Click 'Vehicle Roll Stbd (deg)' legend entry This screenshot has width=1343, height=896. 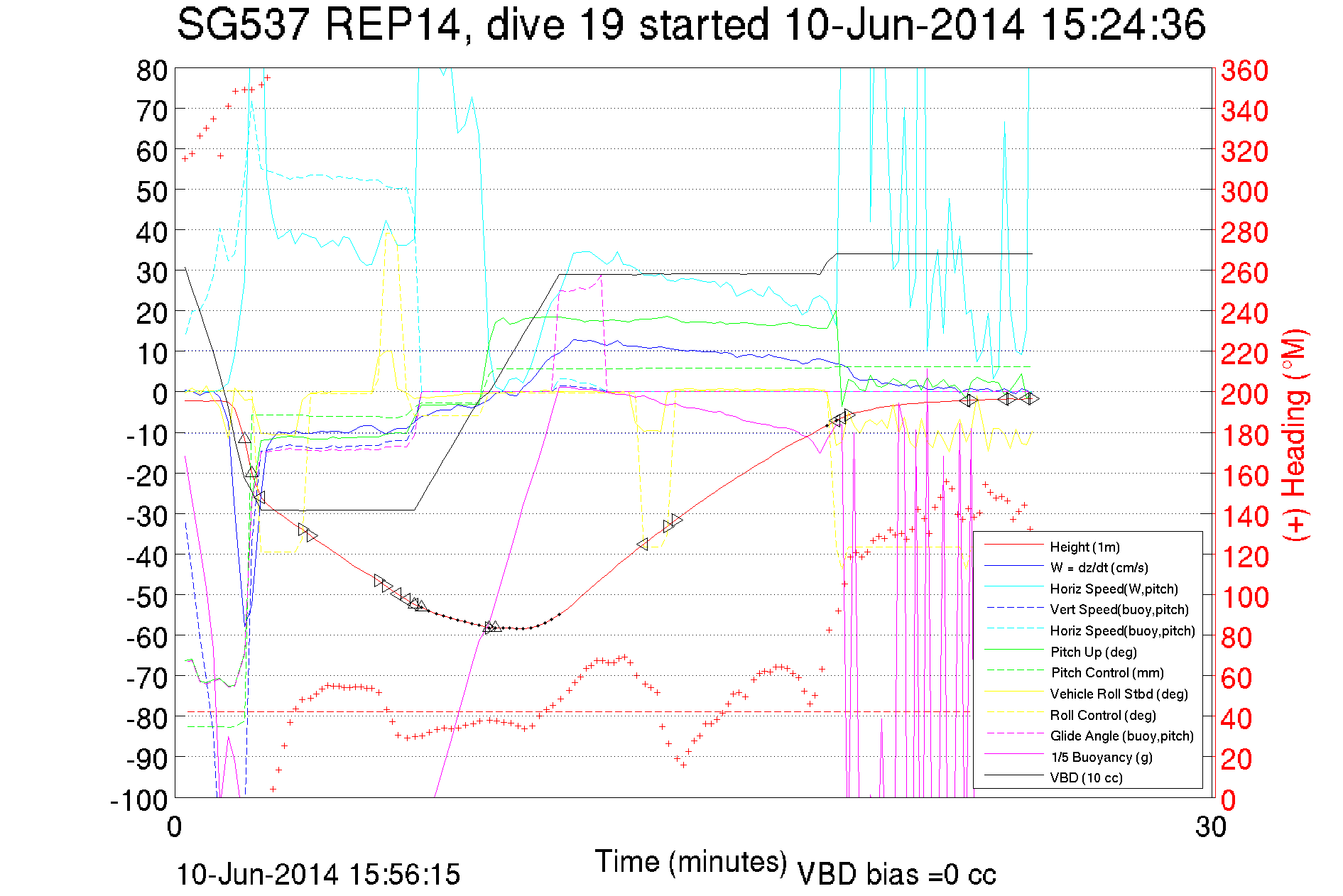click(x=1119, y=694)
